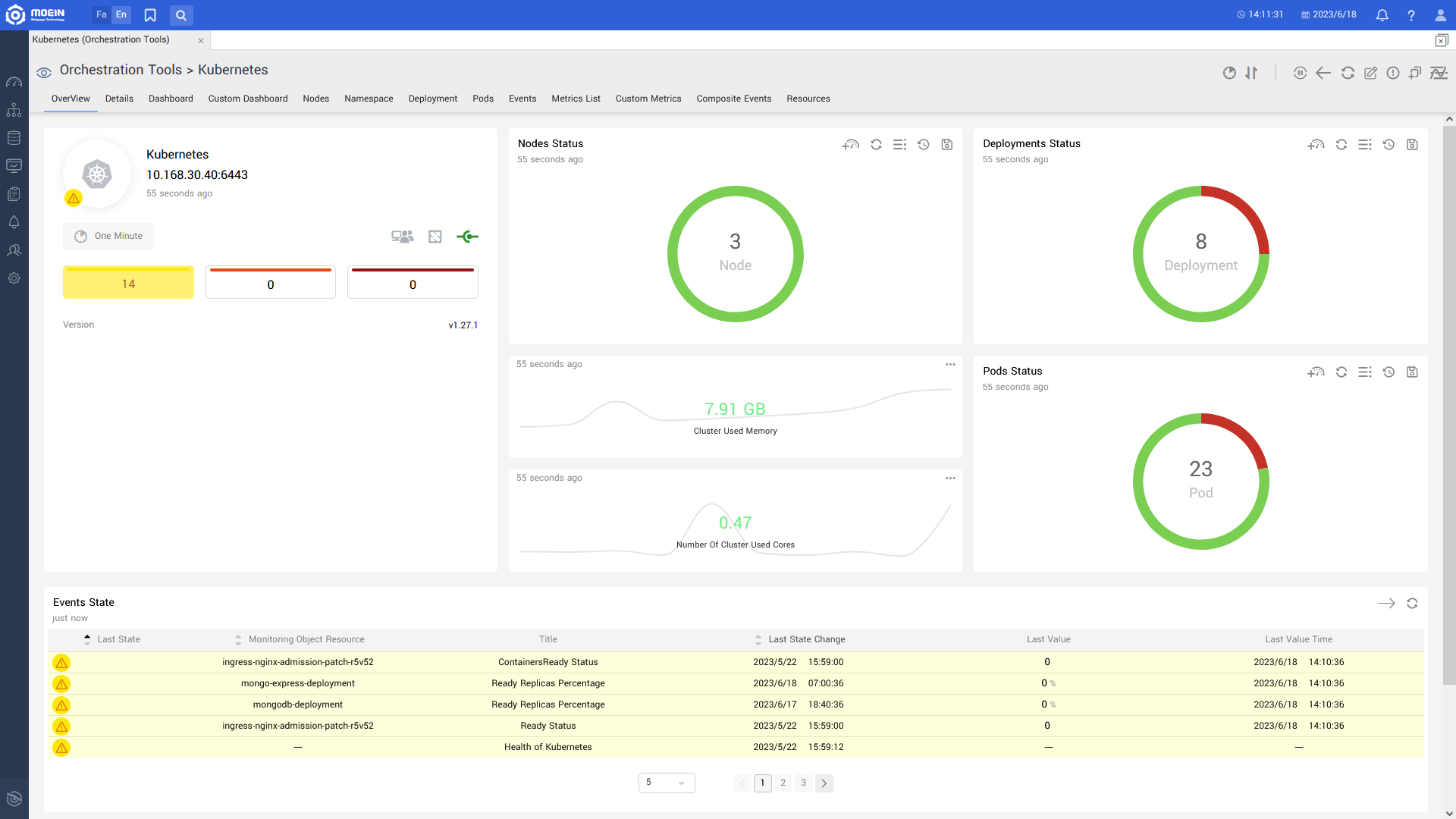Image resolution: width=1456 pixels, height=819 pixels.
Task: Open the page size dropdown showing 5
Action: click(x=667, y=783)
